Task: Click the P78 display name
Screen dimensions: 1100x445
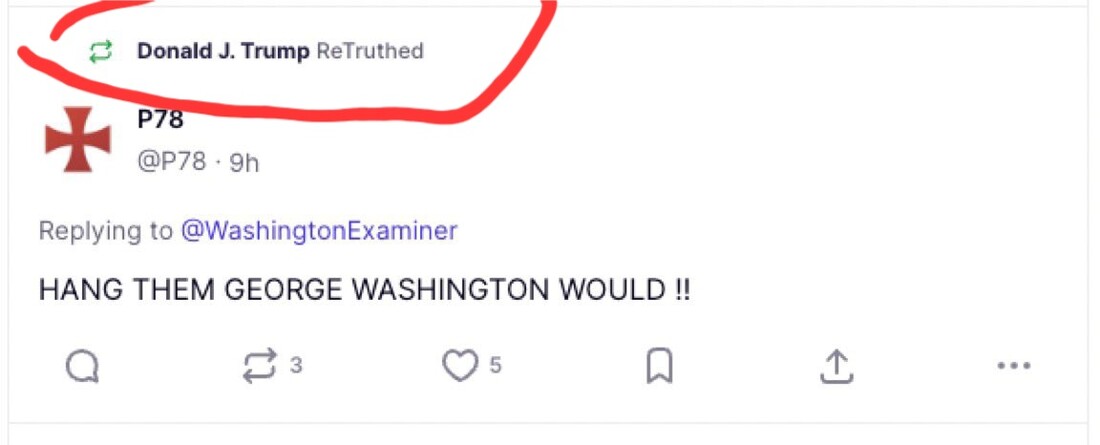Action: 160,120
